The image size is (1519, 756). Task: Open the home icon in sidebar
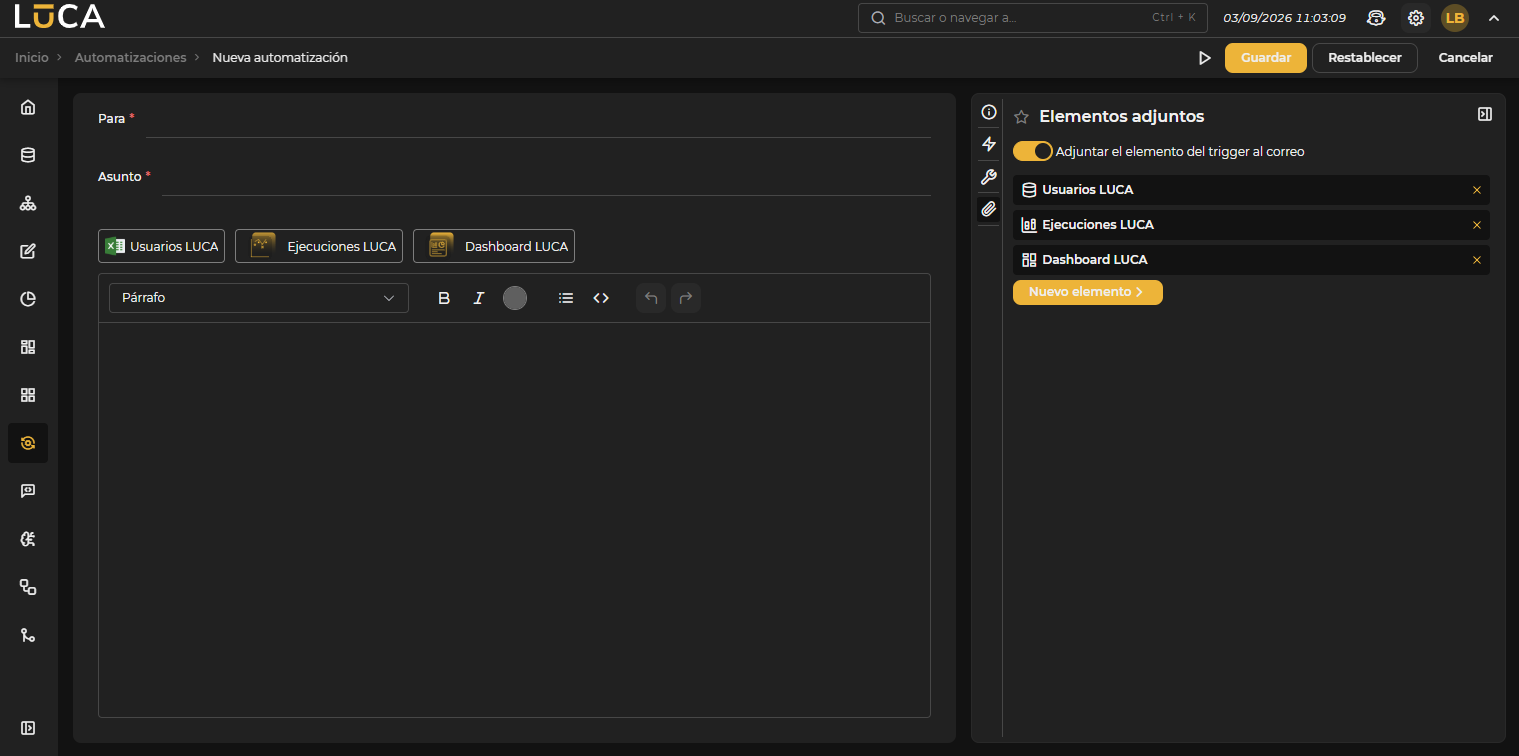point(28,107)
